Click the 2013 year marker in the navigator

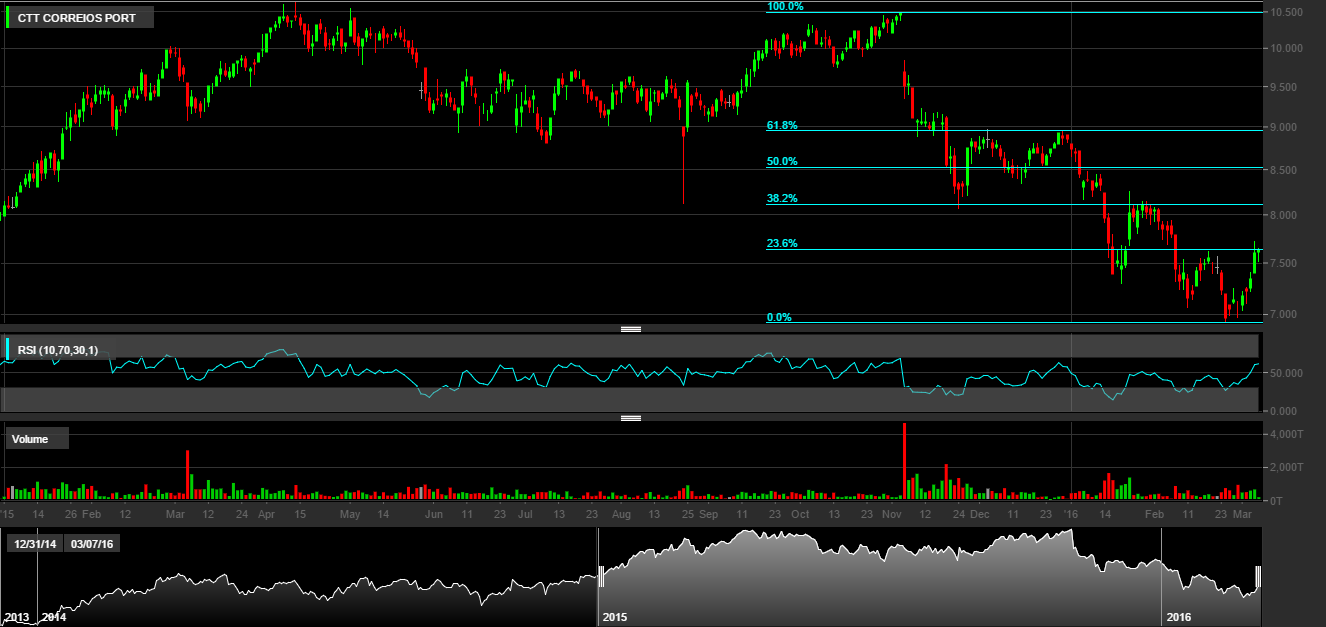coord(16,618)
